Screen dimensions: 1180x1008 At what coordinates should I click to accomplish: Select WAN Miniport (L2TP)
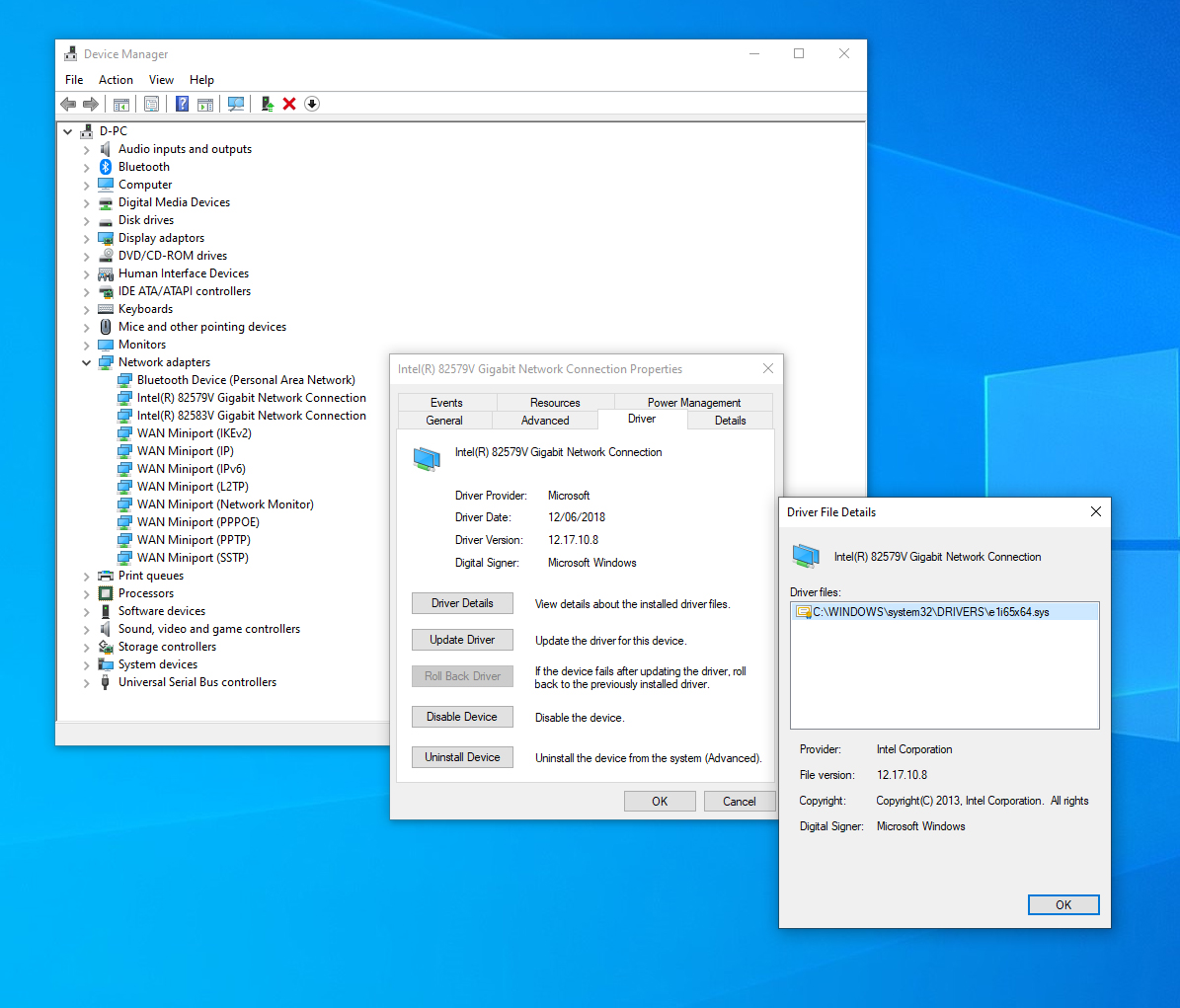193,487
